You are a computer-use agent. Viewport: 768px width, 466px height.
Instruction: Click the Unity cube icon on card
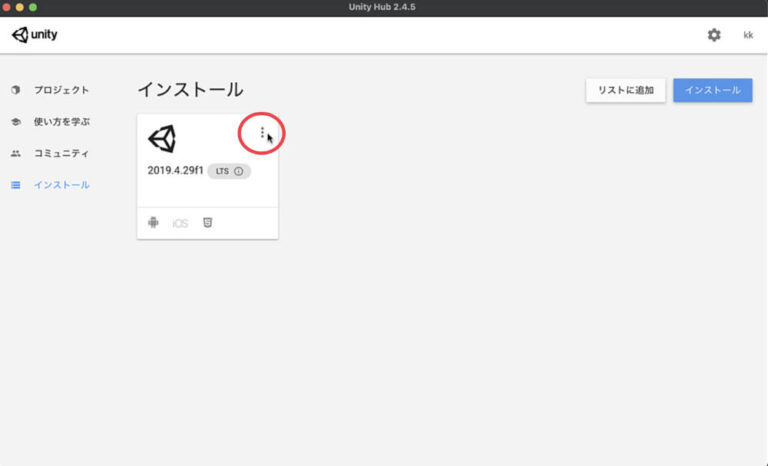click(x=162, y=139)
